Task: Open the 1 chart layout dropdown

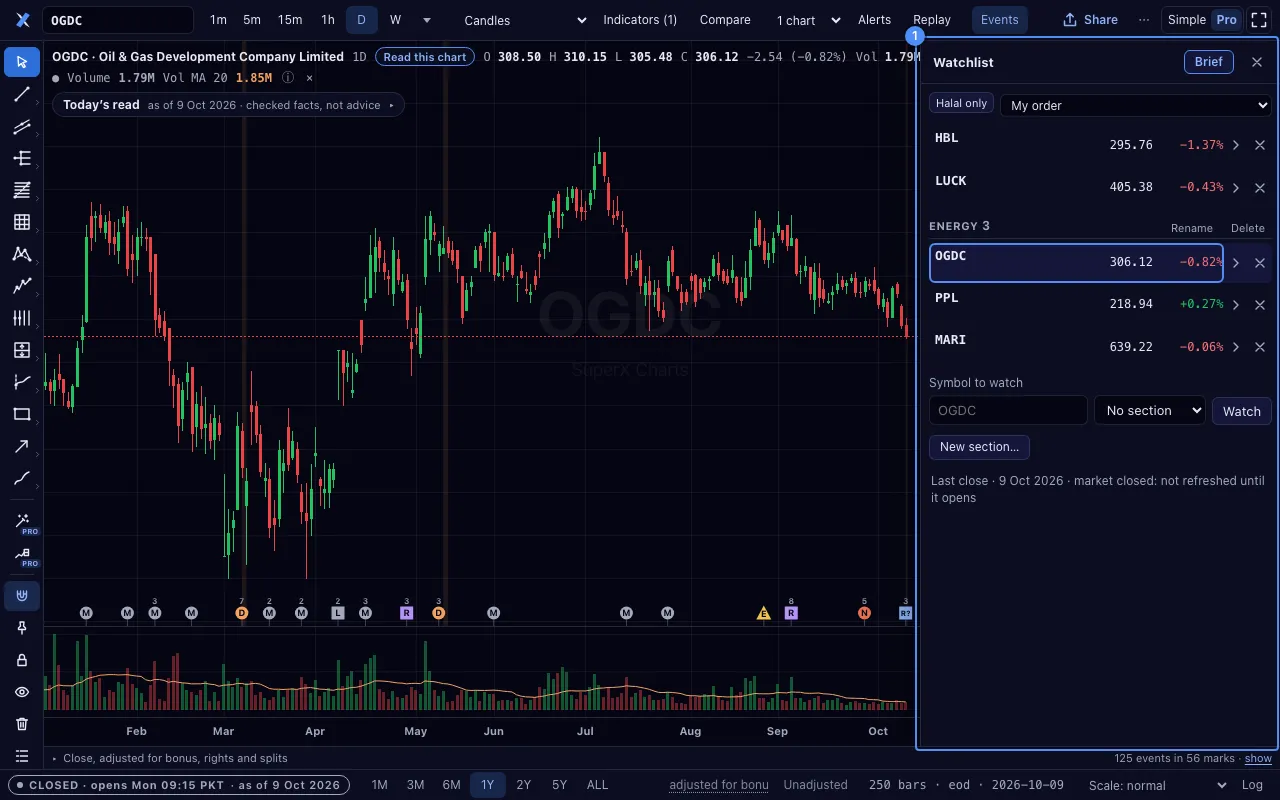Action: (809, 20)
